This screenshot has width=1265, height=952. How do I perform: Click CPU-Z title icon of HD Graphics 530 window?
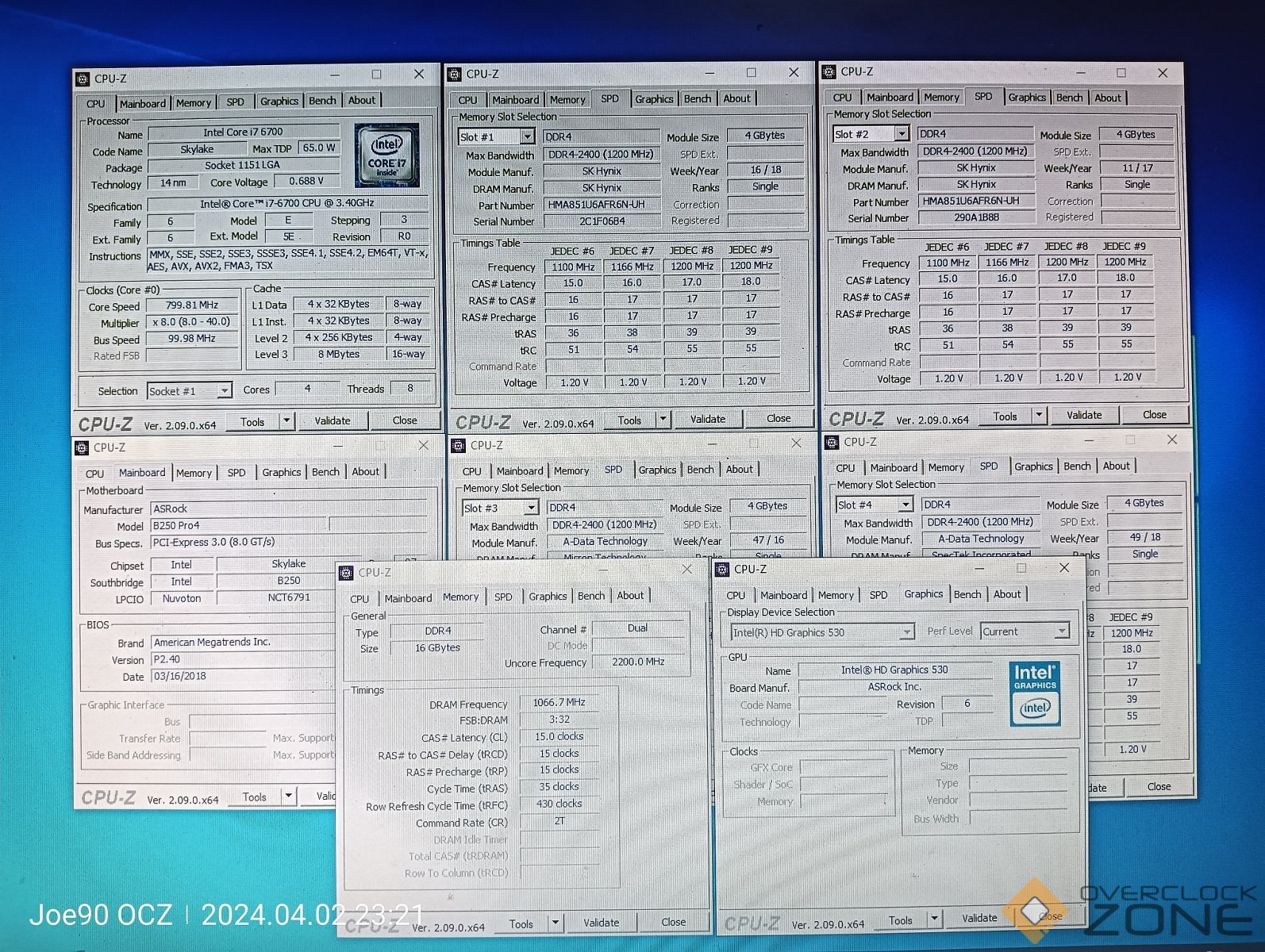[x=722, y=569]
